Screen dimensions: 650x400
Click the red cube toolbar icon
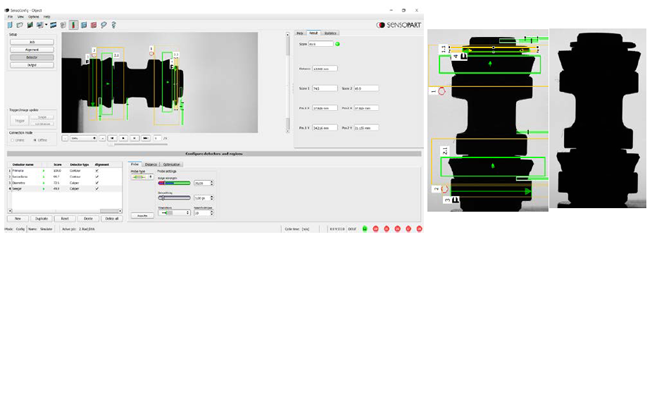pos(94,25)
